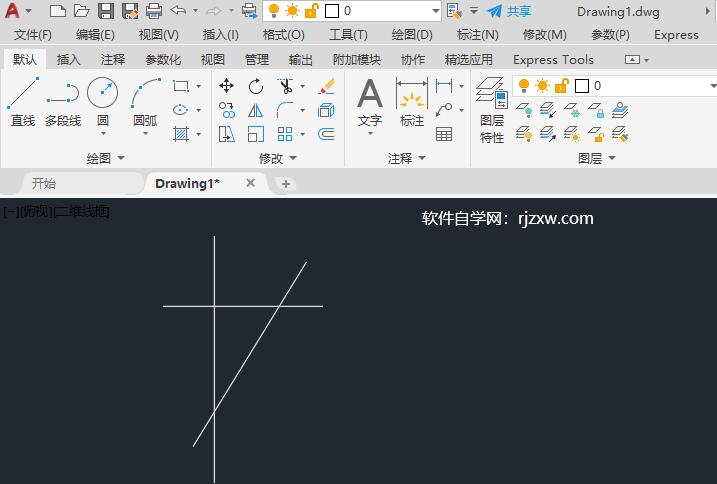
Task: Click the 俯视 view control label
Action: pos(37,212)
